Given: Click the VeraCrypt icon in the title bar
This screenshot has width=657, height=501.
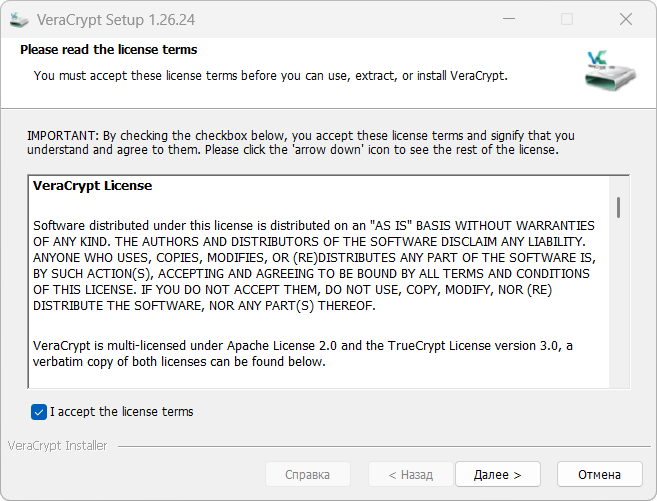Looking at the screenshot, I should (x=18, y=19).
